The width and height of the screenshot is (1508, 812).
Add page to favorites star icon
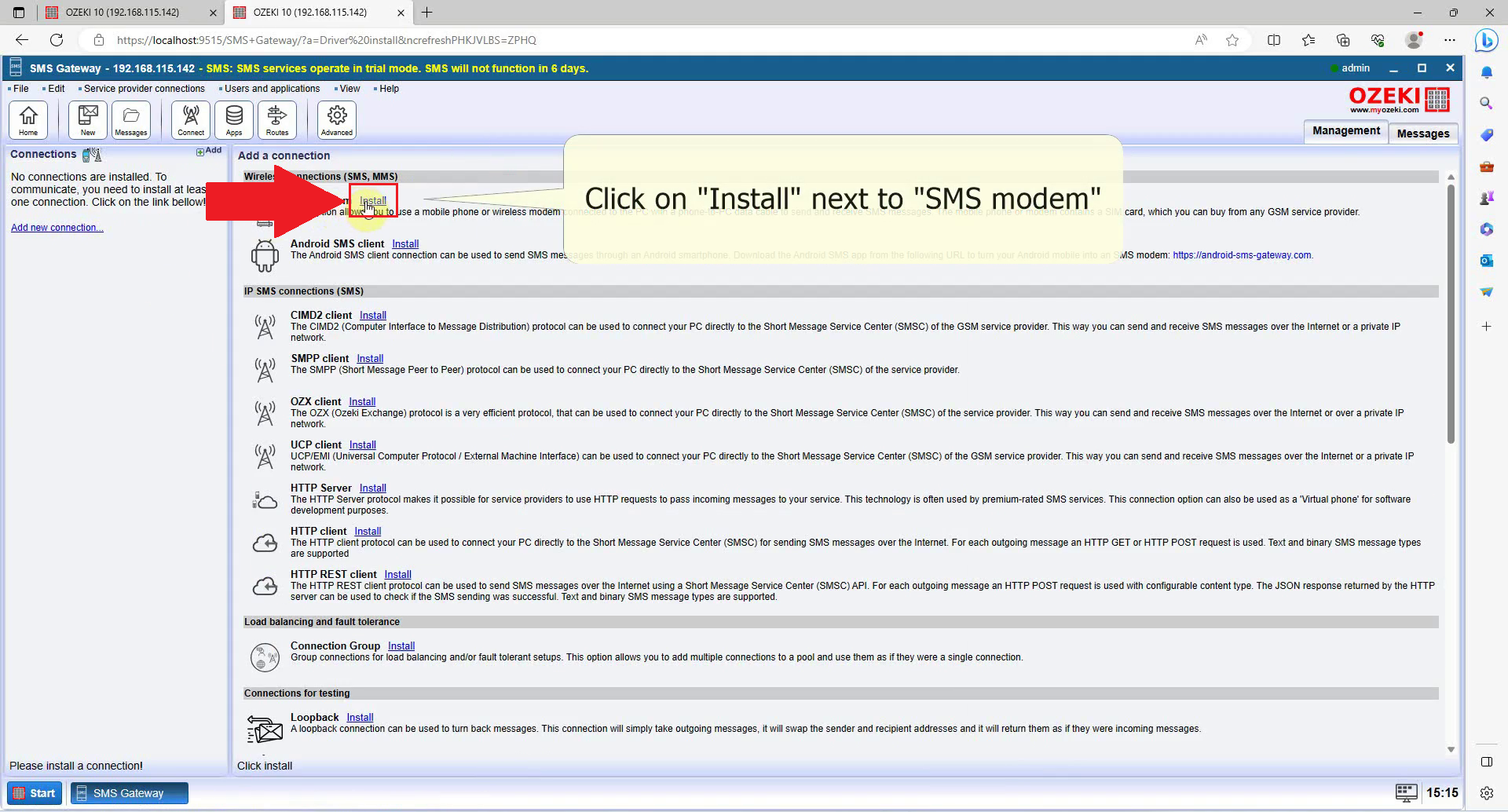click(x=1232, y=40)
